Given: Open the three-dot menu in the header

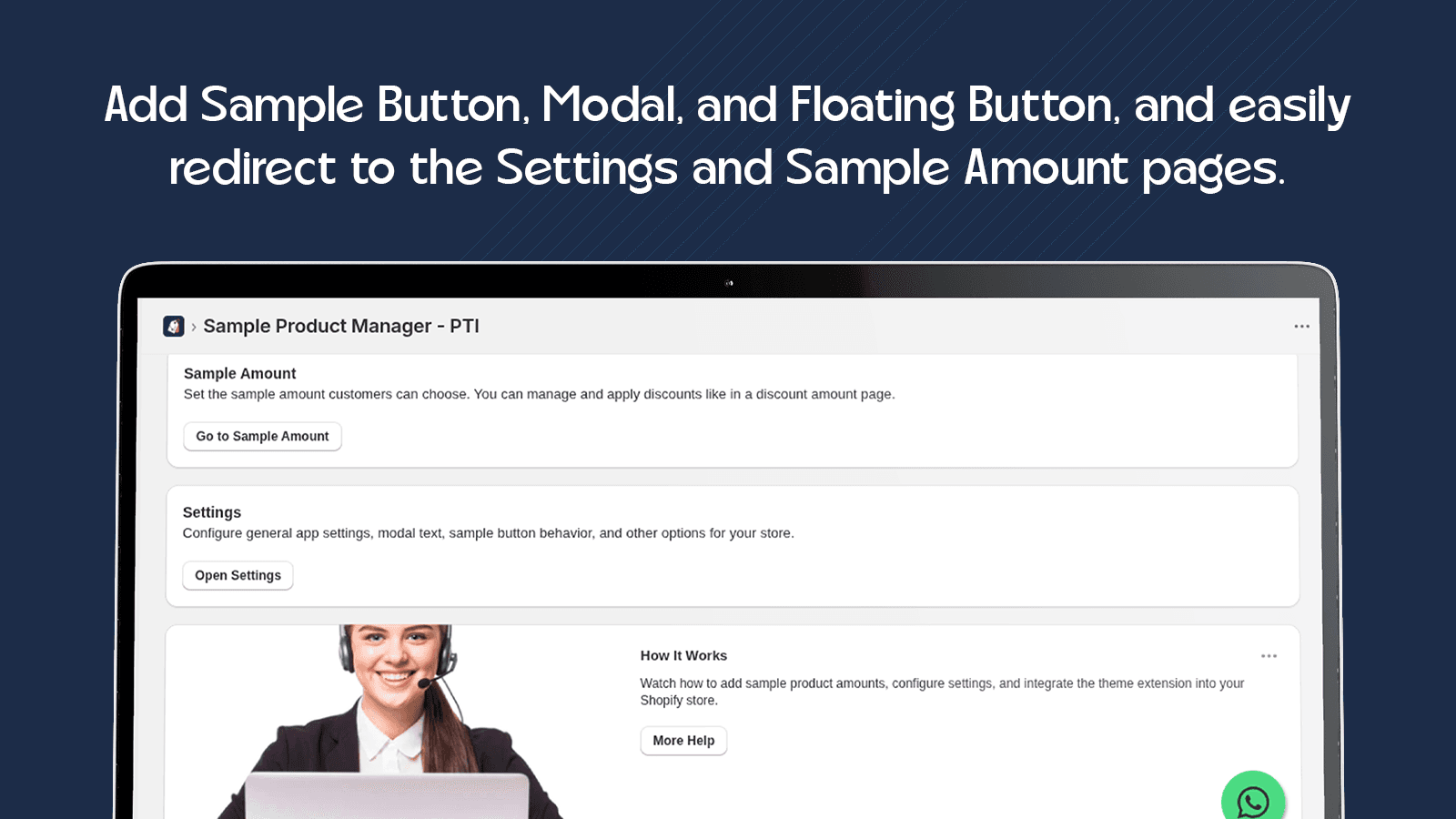Looking at the screenshot, I should pos(1302,326).
